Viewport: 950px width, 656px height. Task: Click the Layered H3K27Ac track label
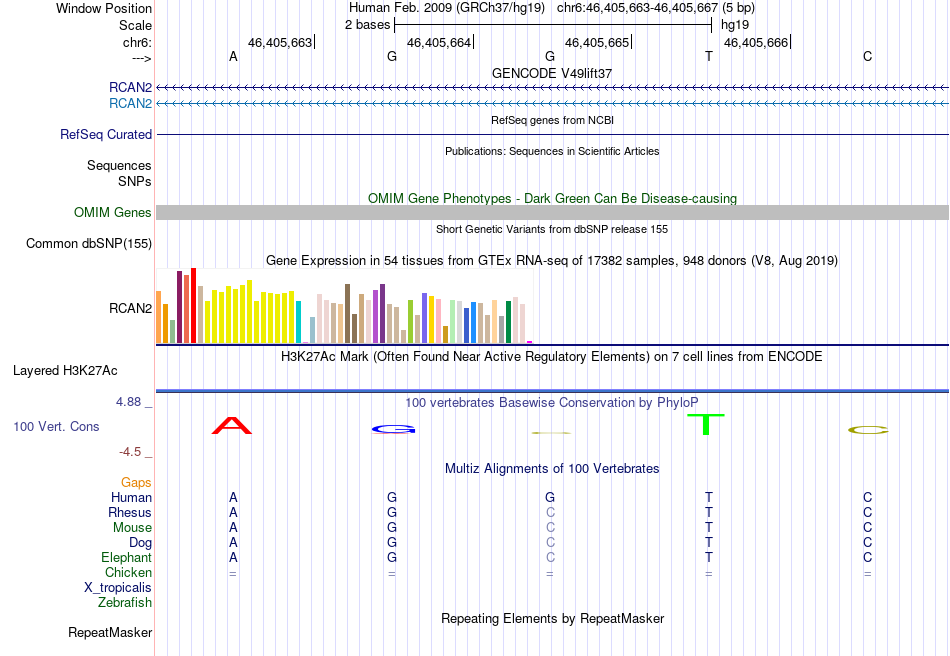[x=65, y=371]
